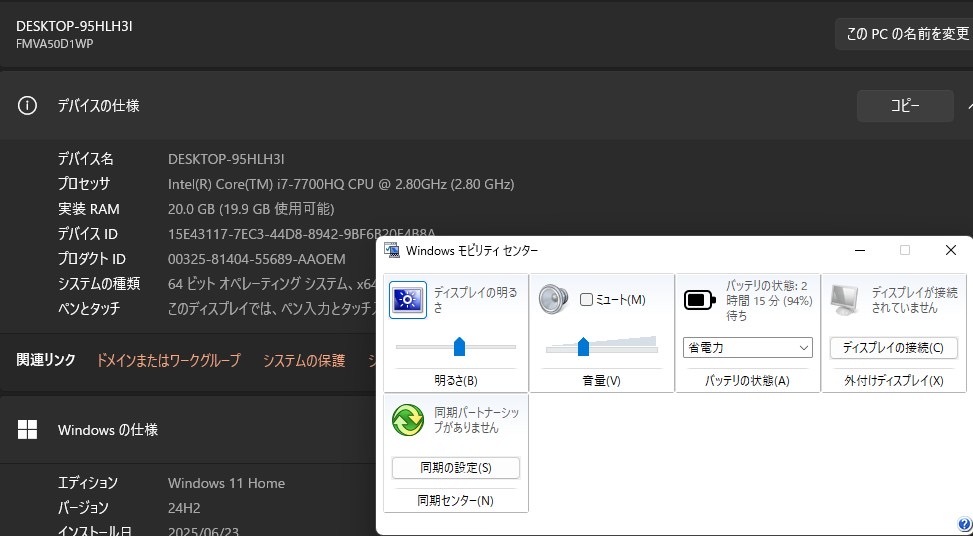
Task: Click the device specifications info icon
Action: pyautogui.click(x=27, y=105)
